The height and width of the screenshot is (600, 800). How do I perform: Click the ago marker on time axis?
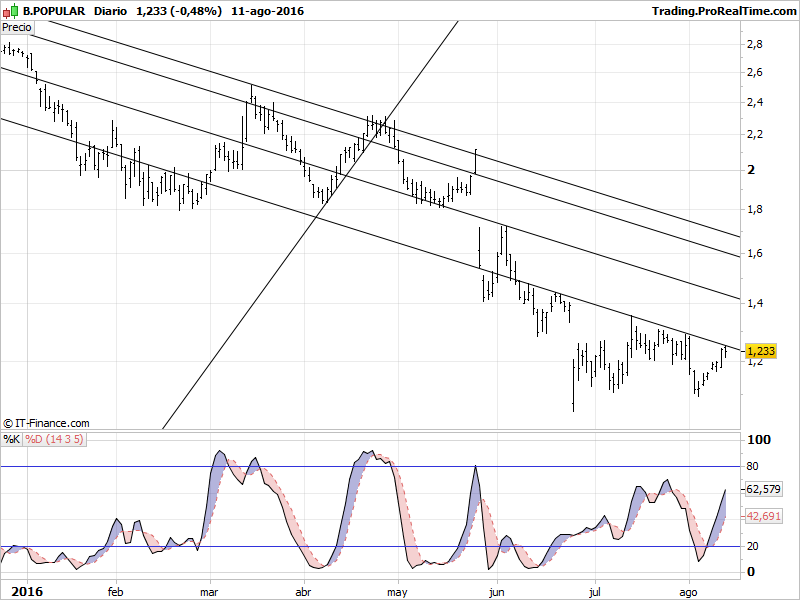689,591
